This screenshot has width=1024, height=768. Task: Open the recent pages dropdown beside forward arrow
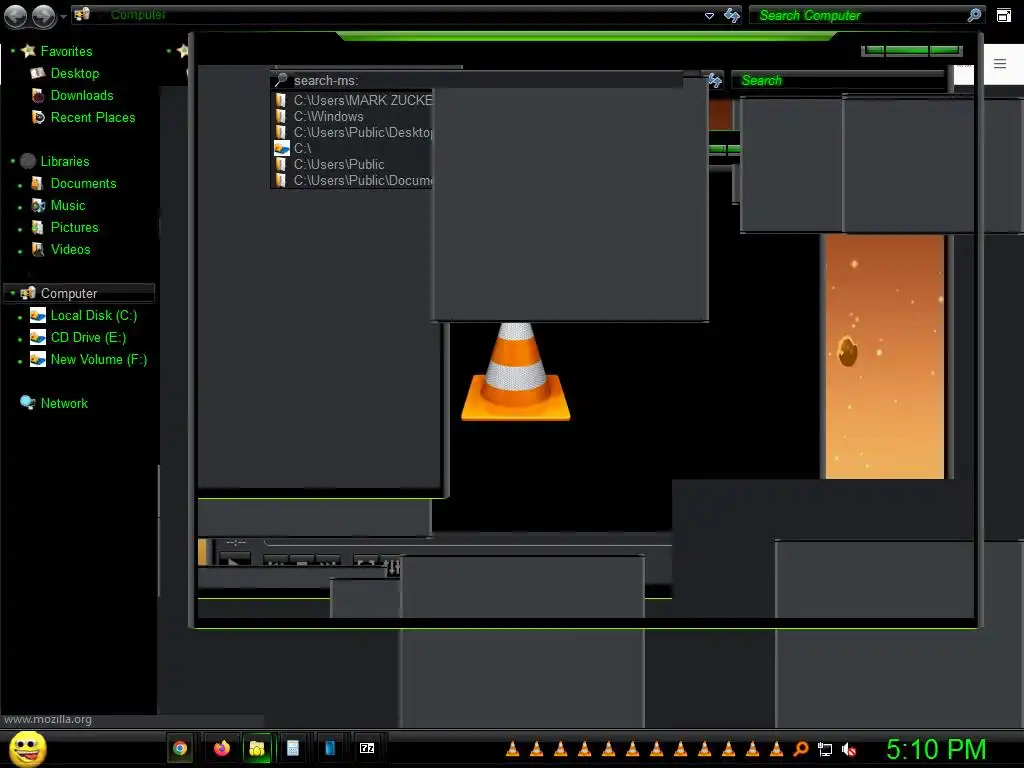click(63, 16)
